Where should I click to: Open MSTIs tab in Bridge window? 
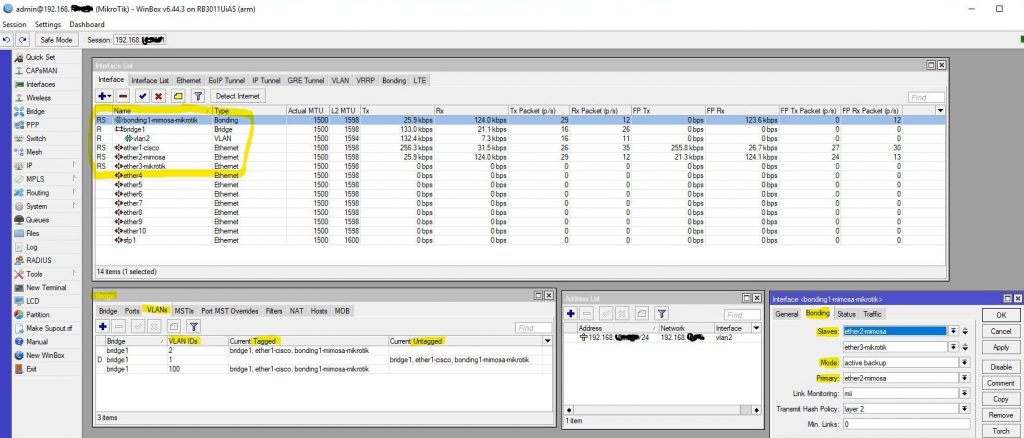point(184,311)
